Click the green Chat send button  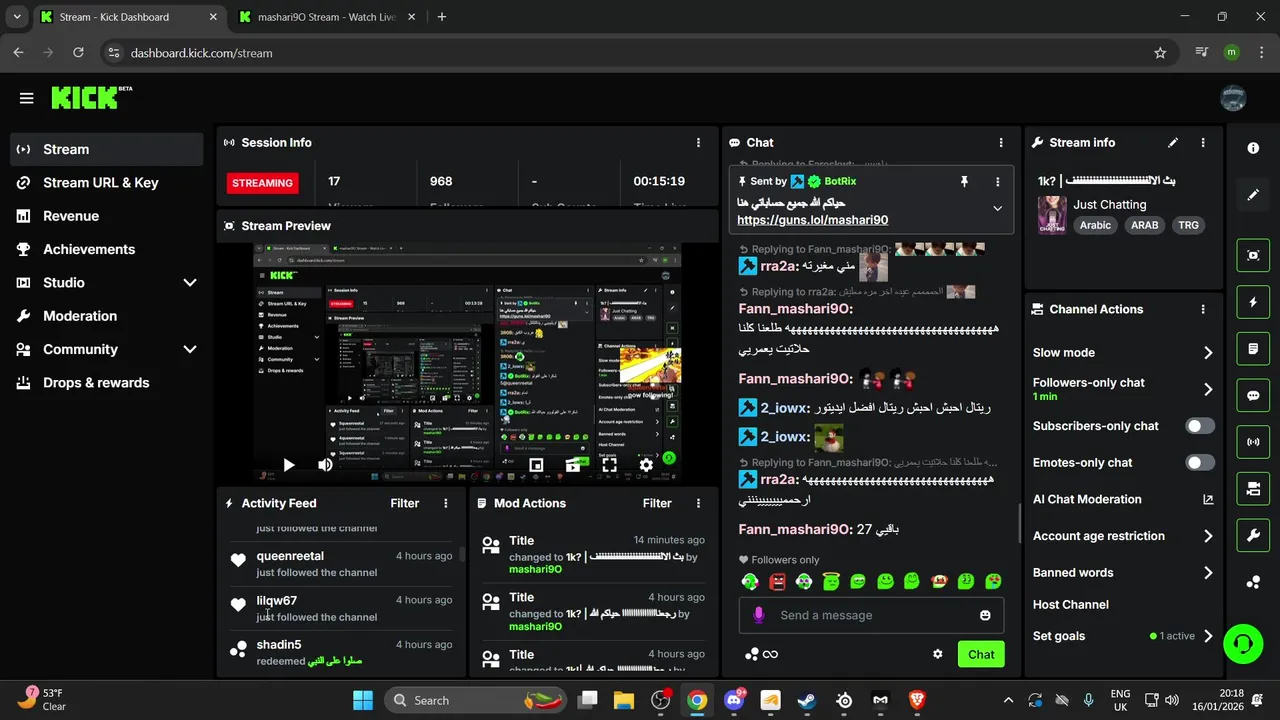981,654
